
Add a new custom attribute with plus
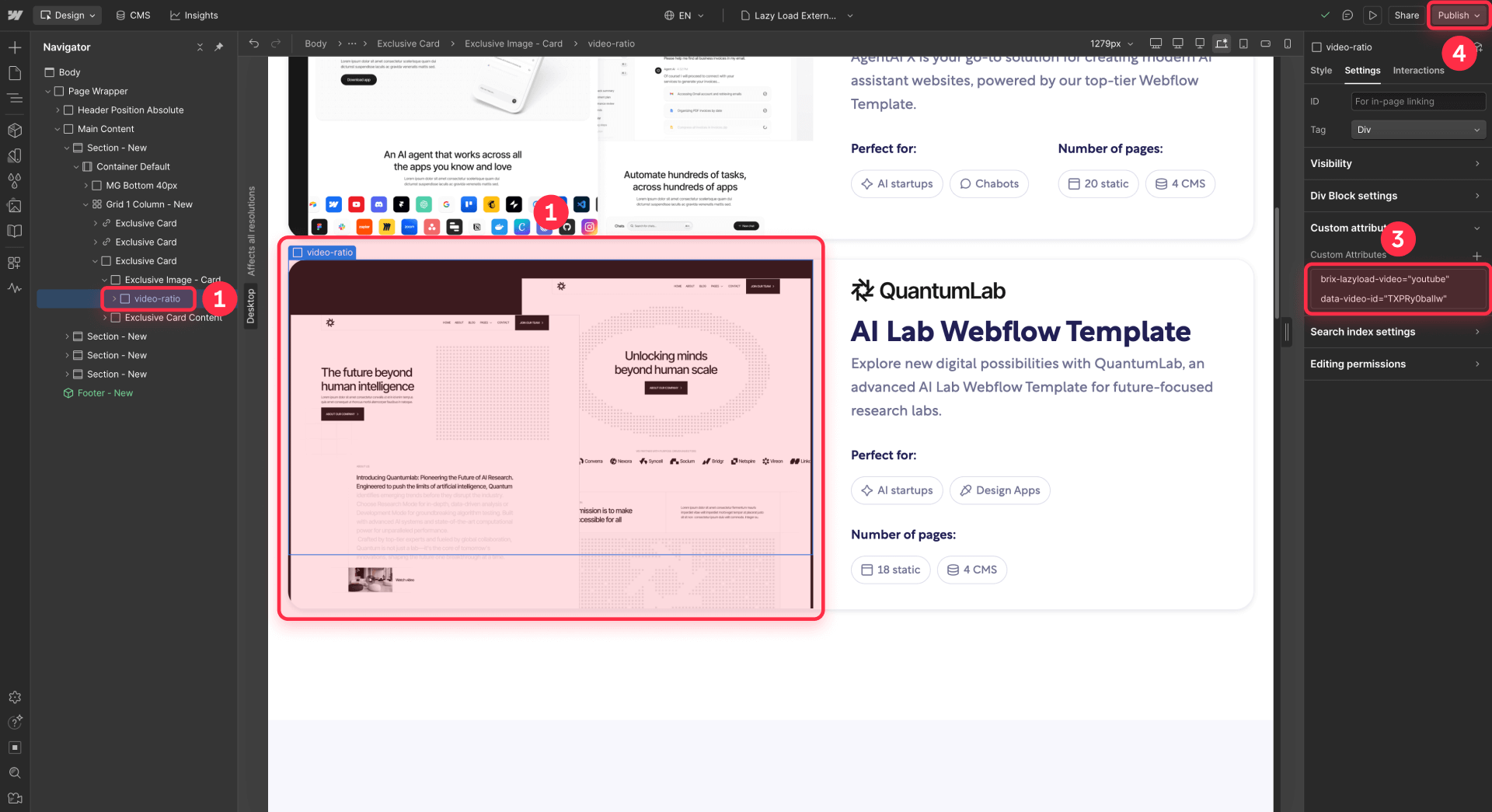tap(1477, 255)
